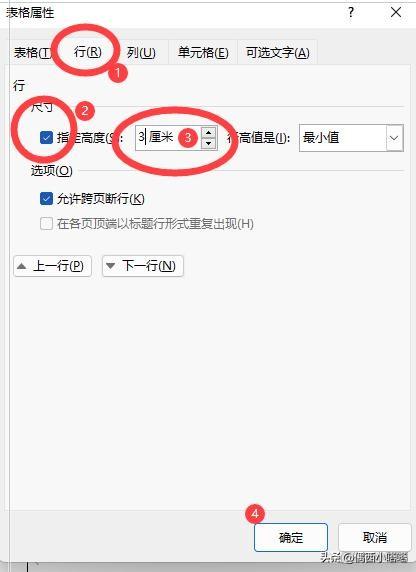Switch to 可选文字(A) tab
The image size is (416, 572).
[278, 53]
